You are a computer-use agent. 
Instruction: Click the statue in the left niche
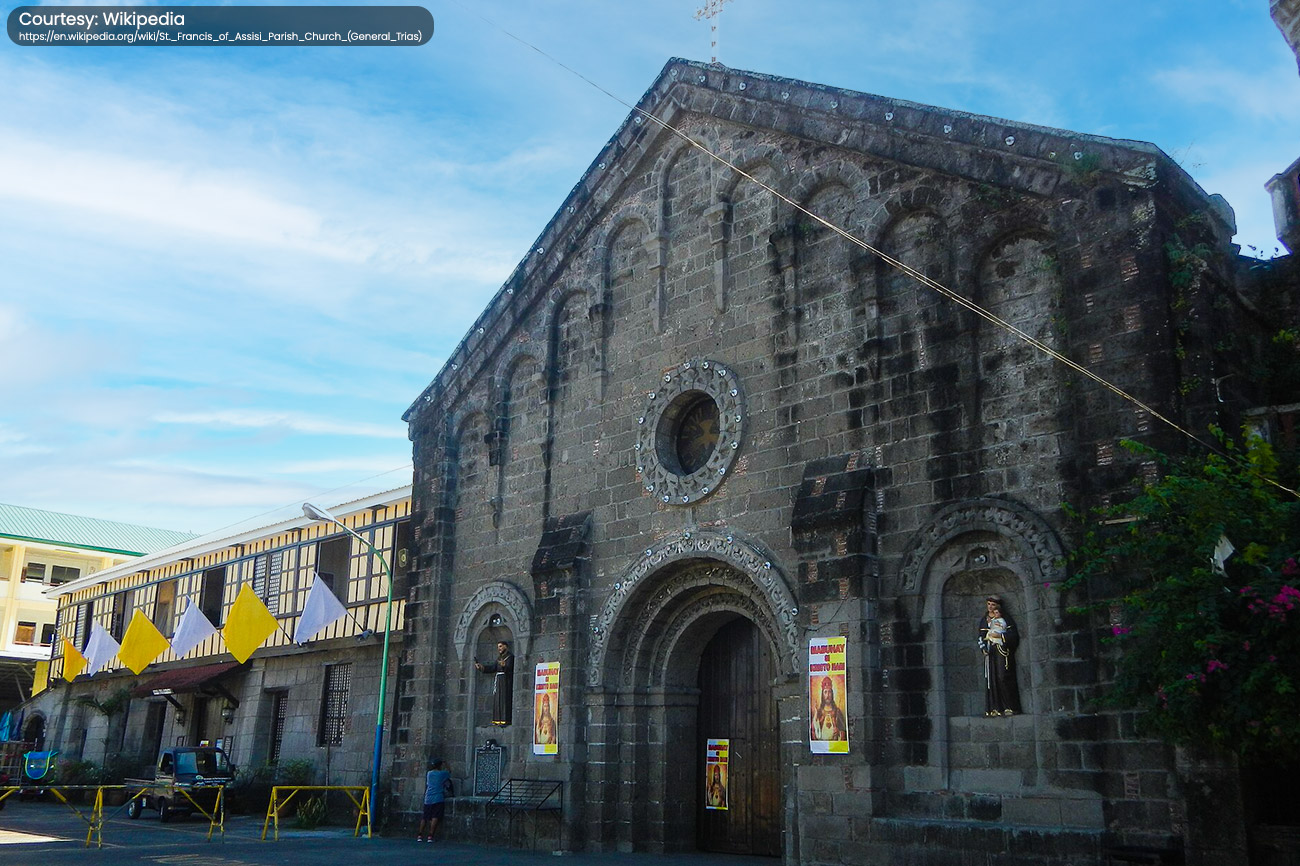(x=500, y=682)
